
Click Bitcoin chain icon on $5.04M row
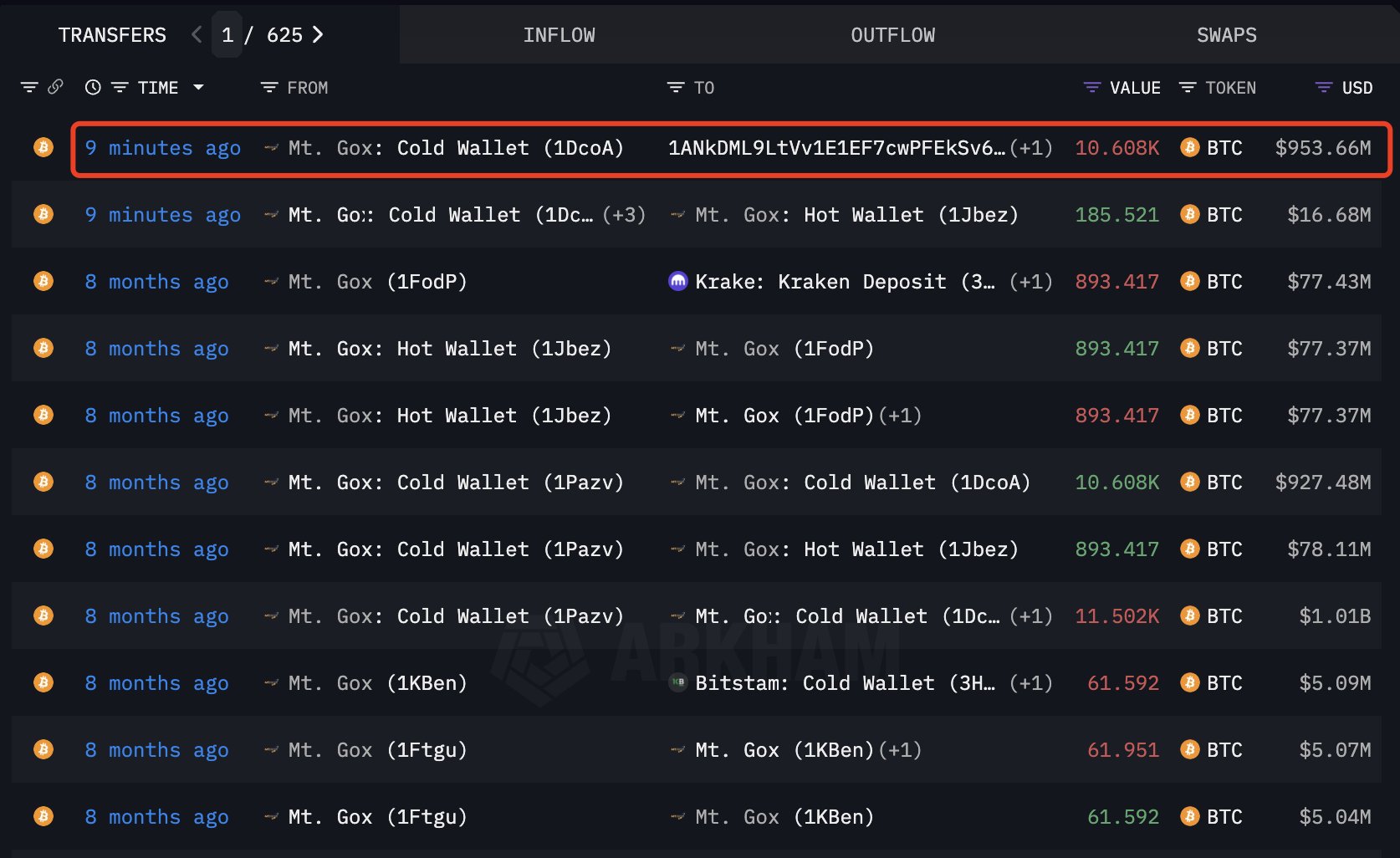[43, 817]
